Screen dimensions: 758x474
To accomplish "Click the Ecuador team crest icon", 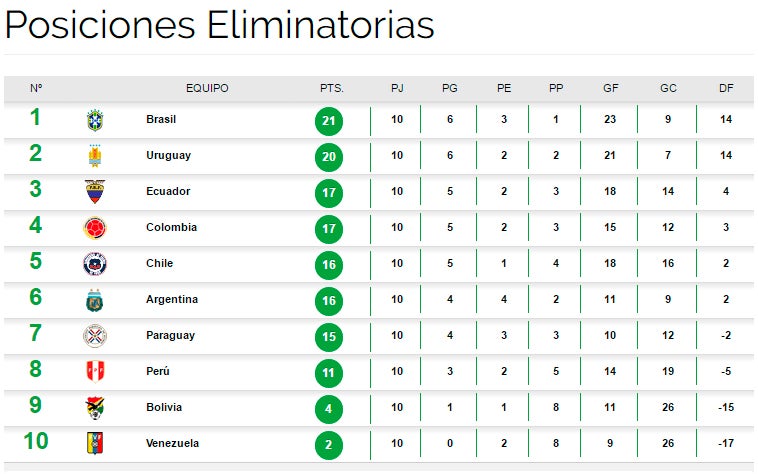I will pos(95,192).
